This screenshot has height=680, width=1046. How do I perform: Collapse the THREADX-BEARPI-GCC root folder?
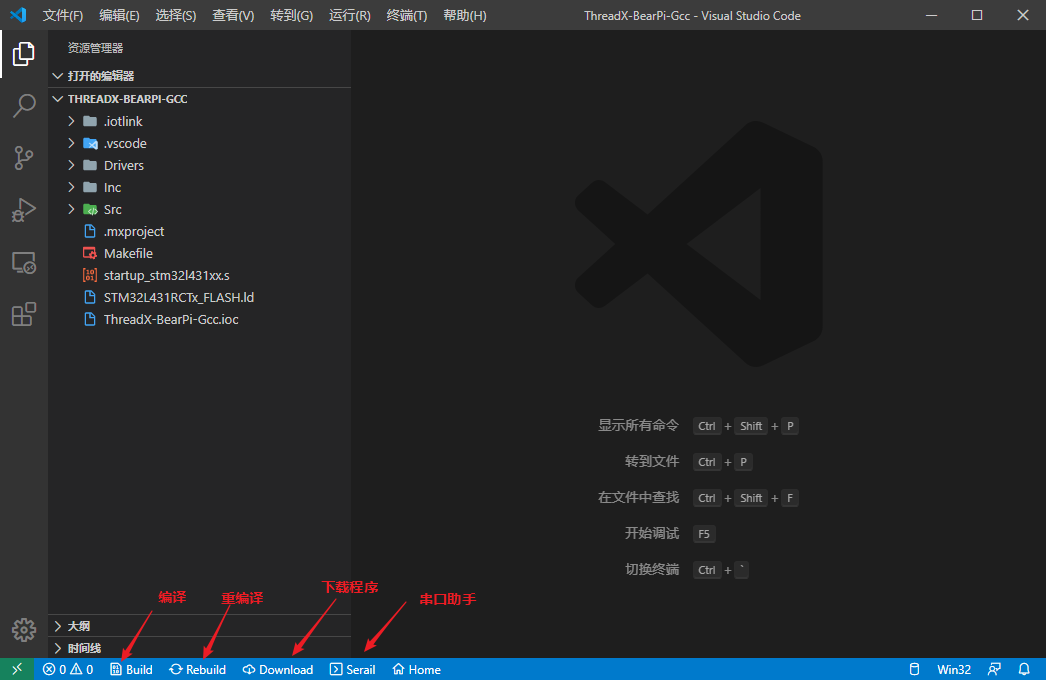199,99
